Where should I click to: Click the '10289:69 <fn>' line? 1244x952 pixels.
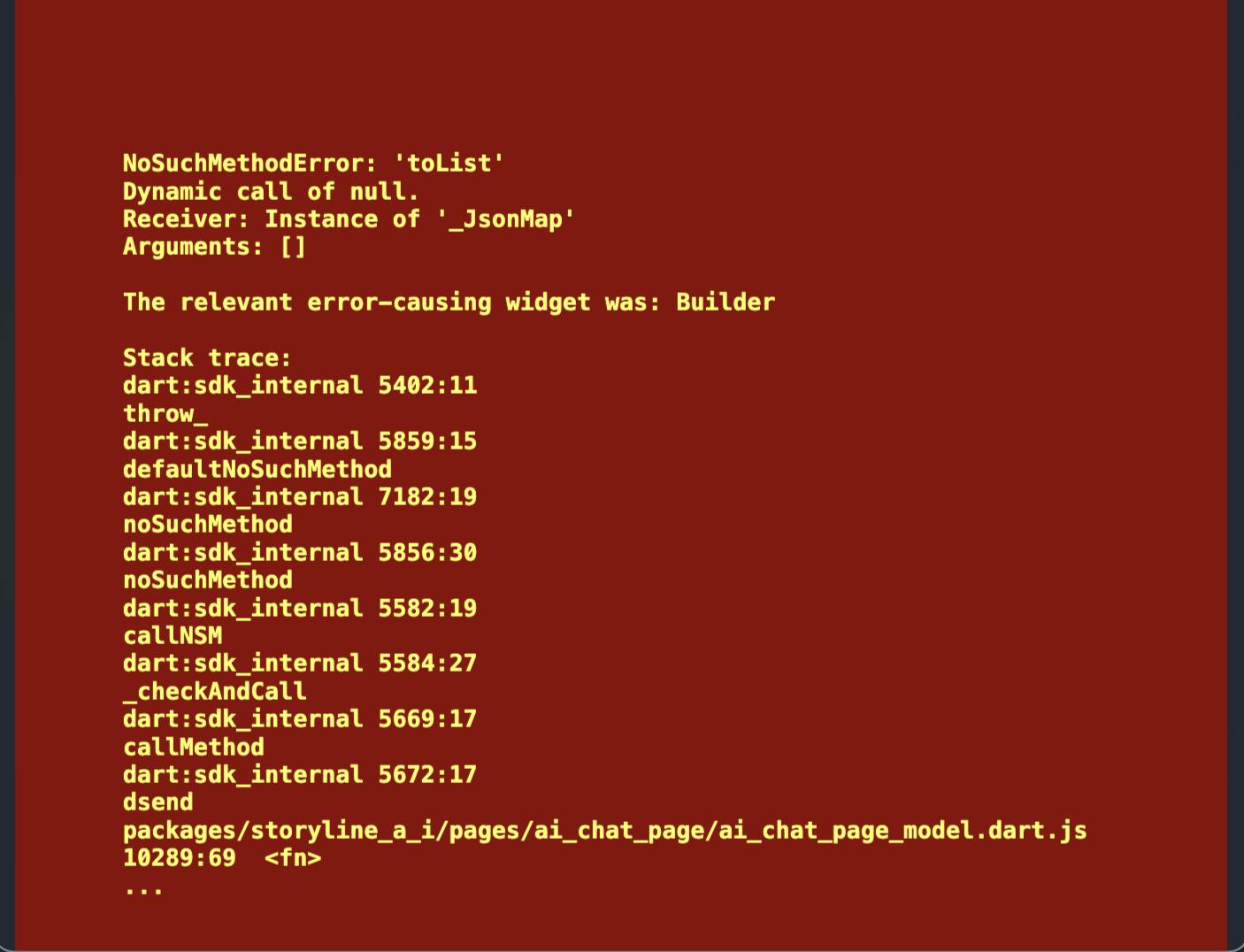222,858
